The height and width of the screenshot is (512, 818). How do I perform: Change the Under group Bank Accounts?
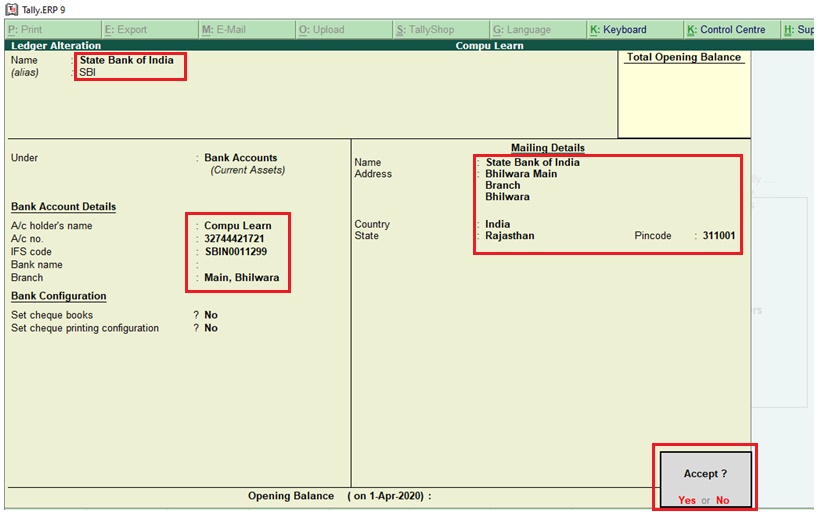(x=240, y=158)
